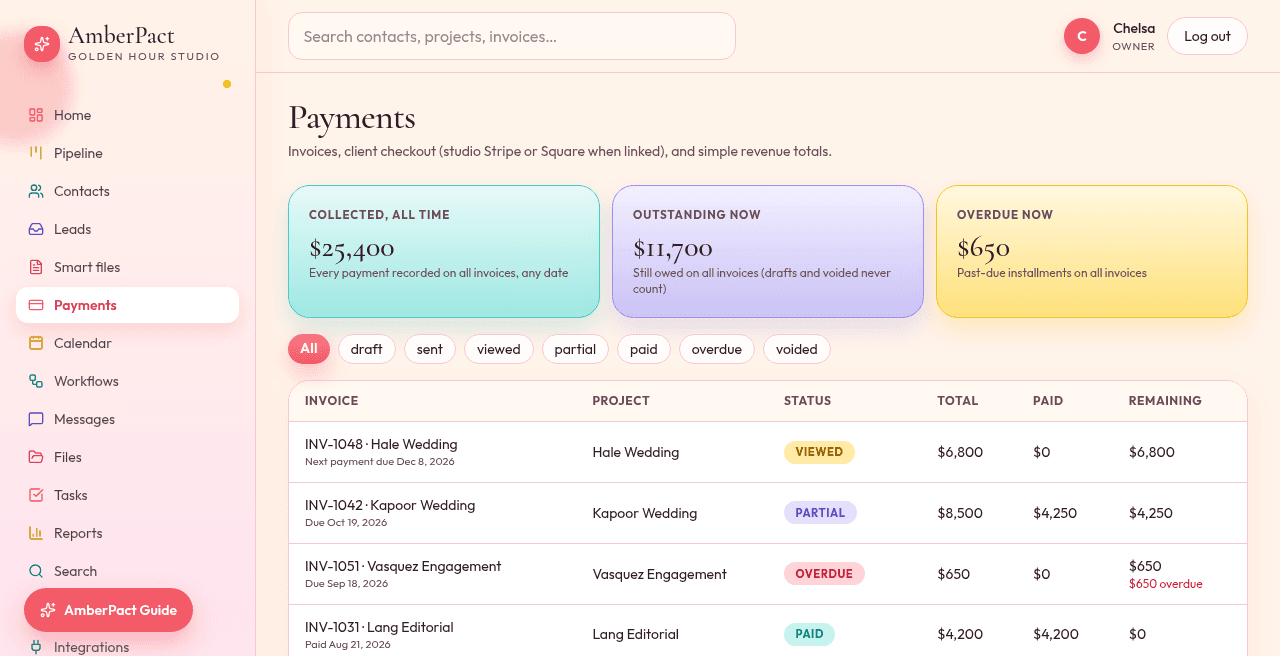
Task: Click the Integrations plug icon
Action: pyautogui.click(x=36, y=647)
